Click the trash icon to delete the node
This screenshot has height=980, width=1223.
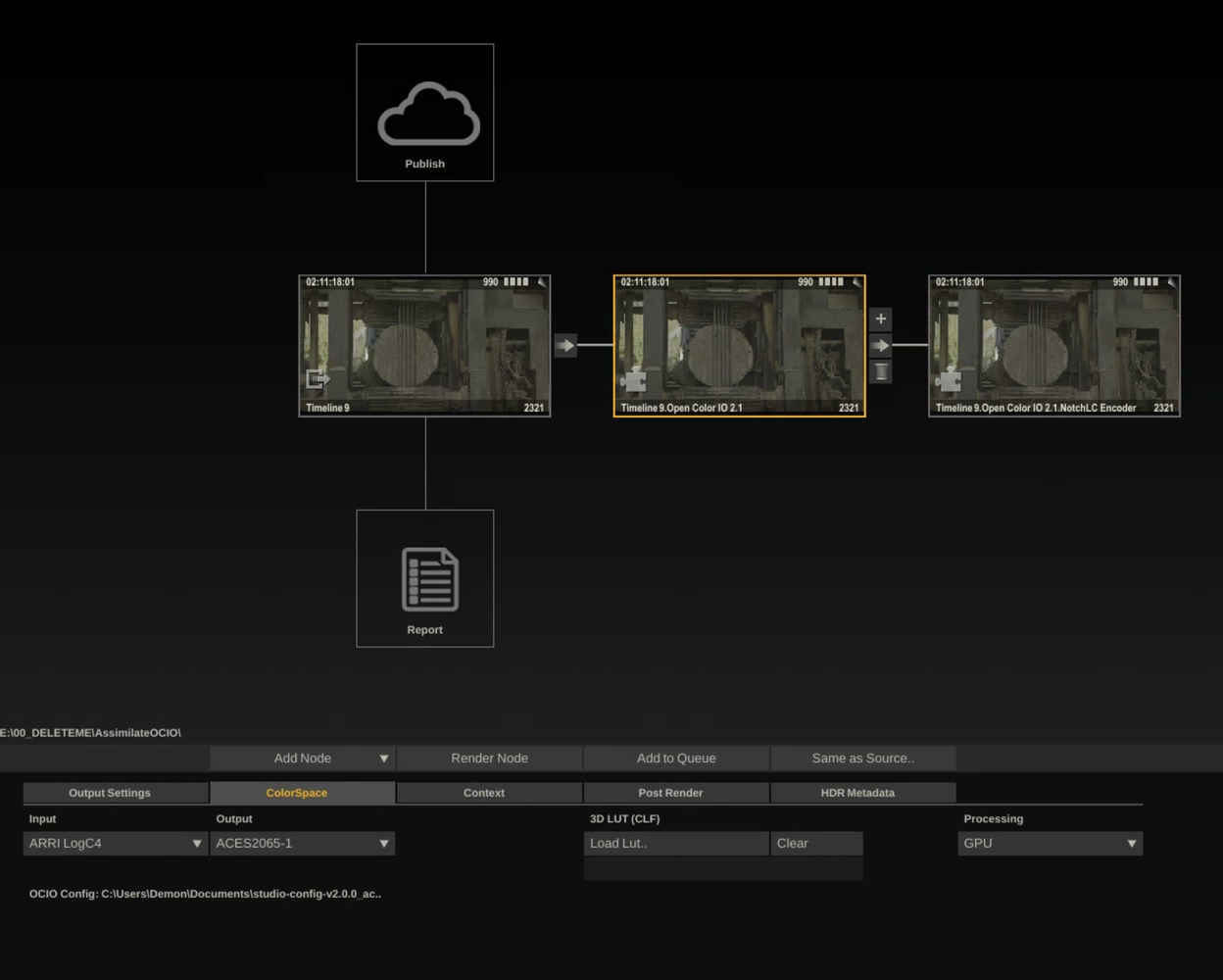point(881,371)
